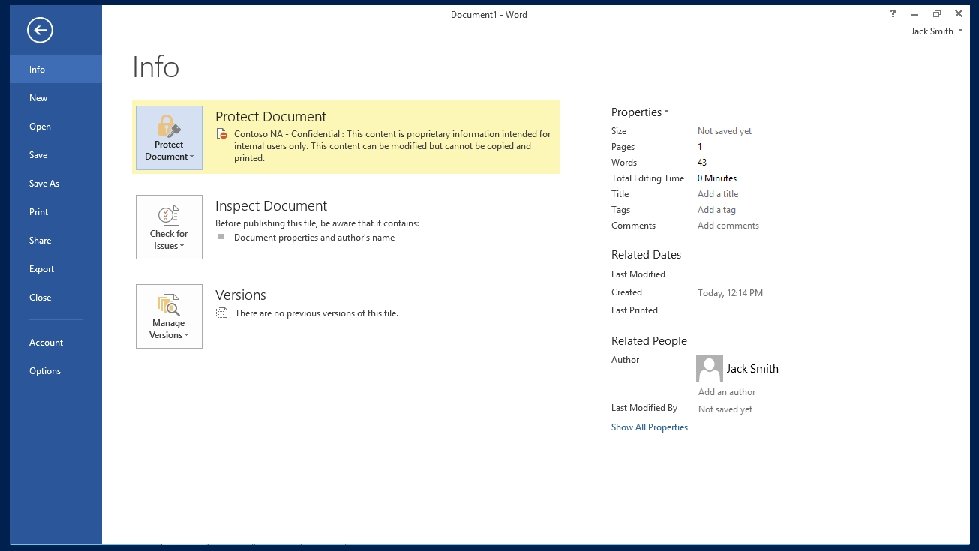979x551 pixels.
Task: Select Info in the backstage sidebar
Action: 56,69
